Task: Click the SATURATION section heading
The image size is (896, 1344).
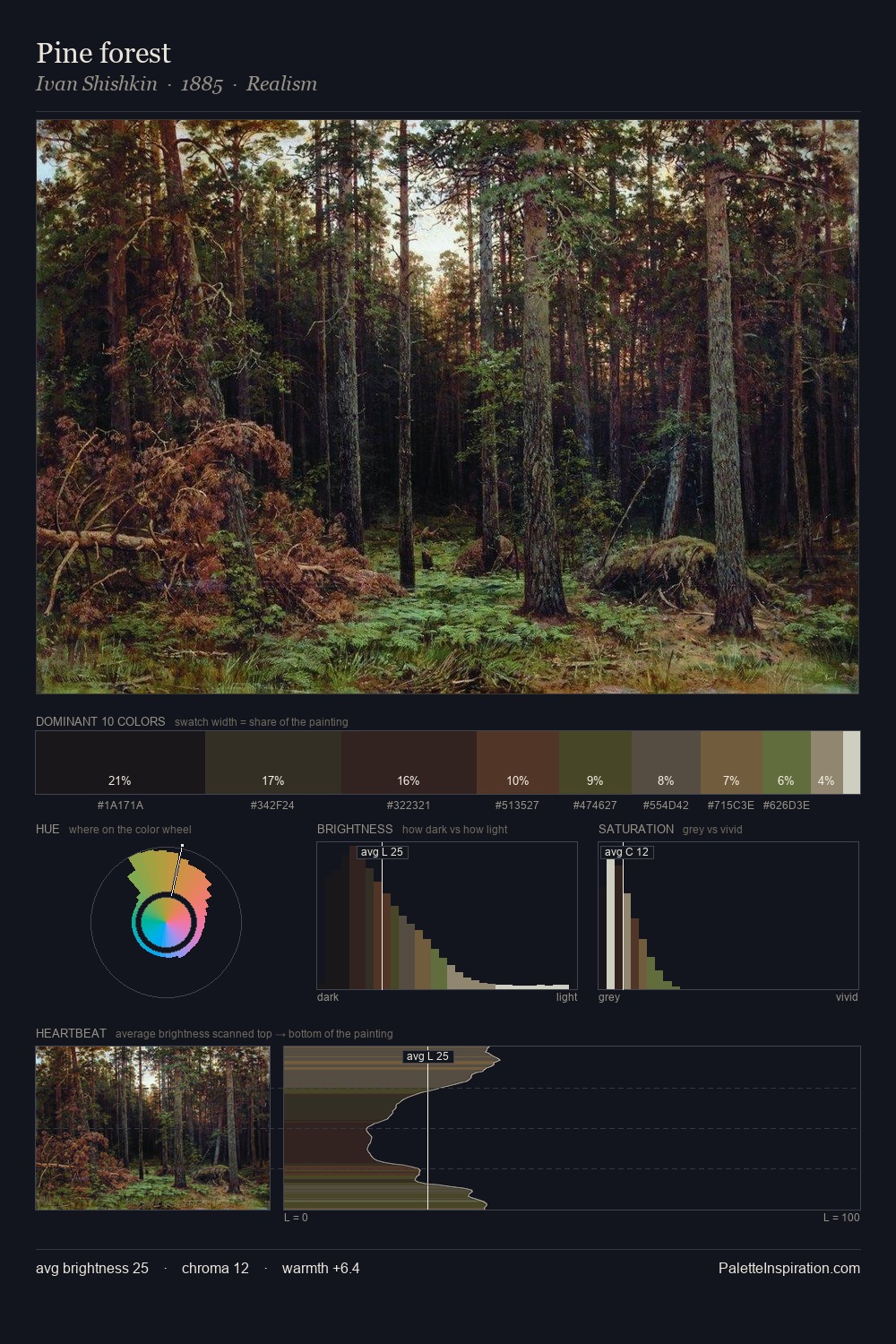Action: click(636, 829)
